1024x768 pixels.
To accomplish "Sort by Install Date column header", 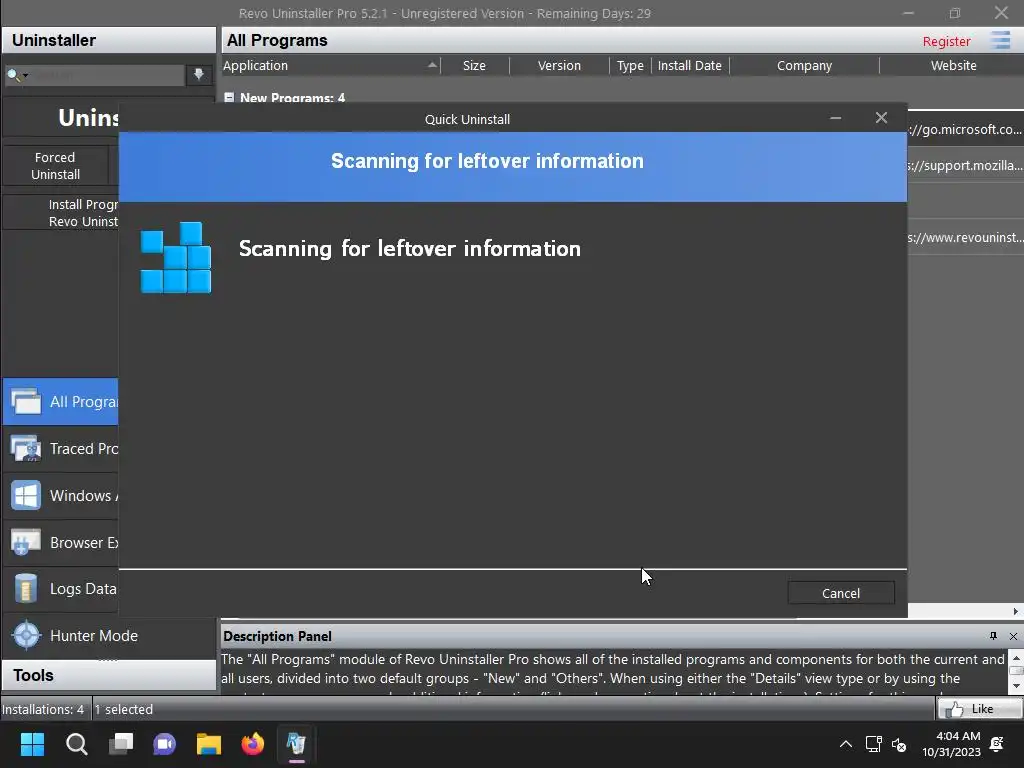I will 690,65.
